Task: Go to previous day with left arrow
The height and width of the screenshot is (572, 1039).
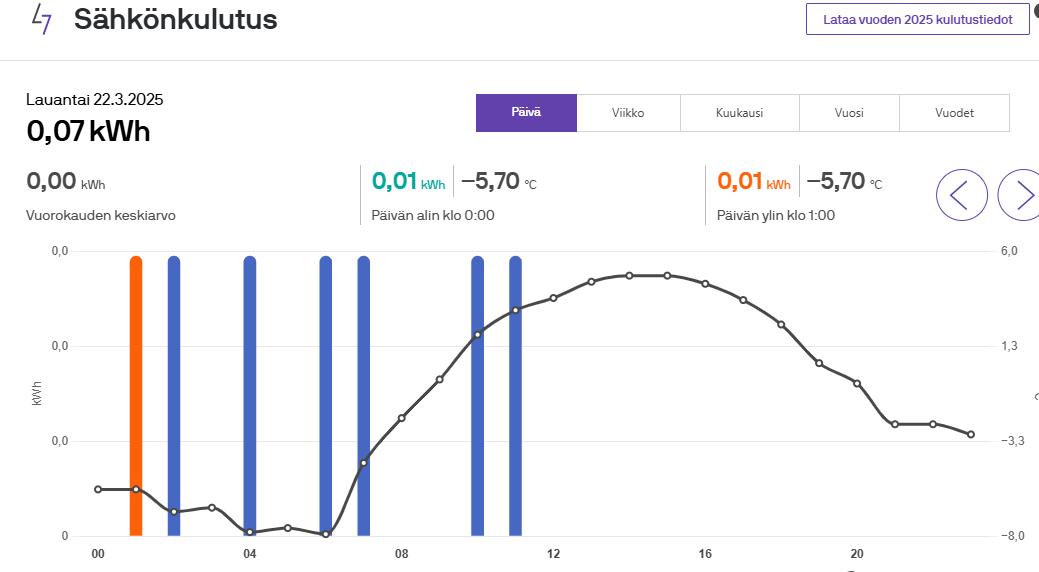Action: (x=961, y=195)
